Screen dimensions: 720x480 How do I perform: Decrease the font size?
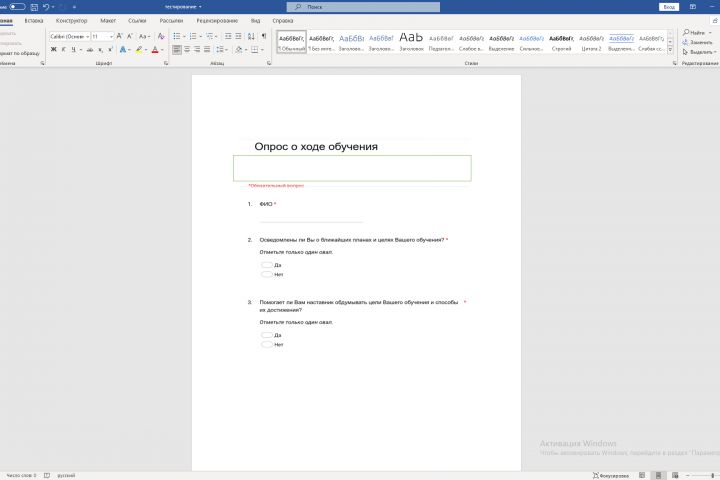click(x=129, y=36)
